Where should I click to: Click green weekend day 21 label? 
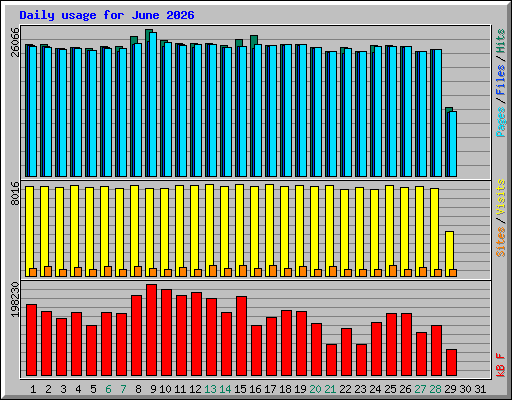tap(330, 389)
